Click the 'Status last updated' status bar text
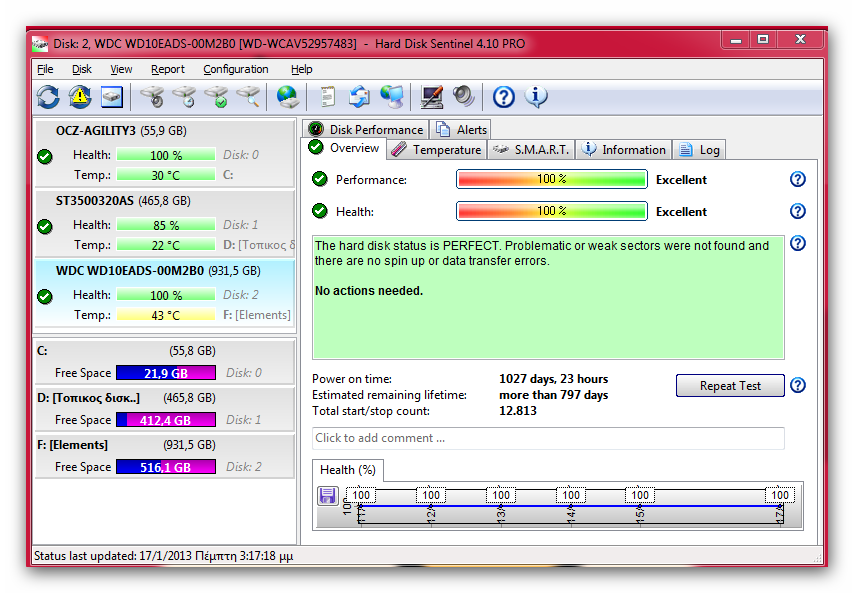The image size is (854, 593). coord(163,556)
